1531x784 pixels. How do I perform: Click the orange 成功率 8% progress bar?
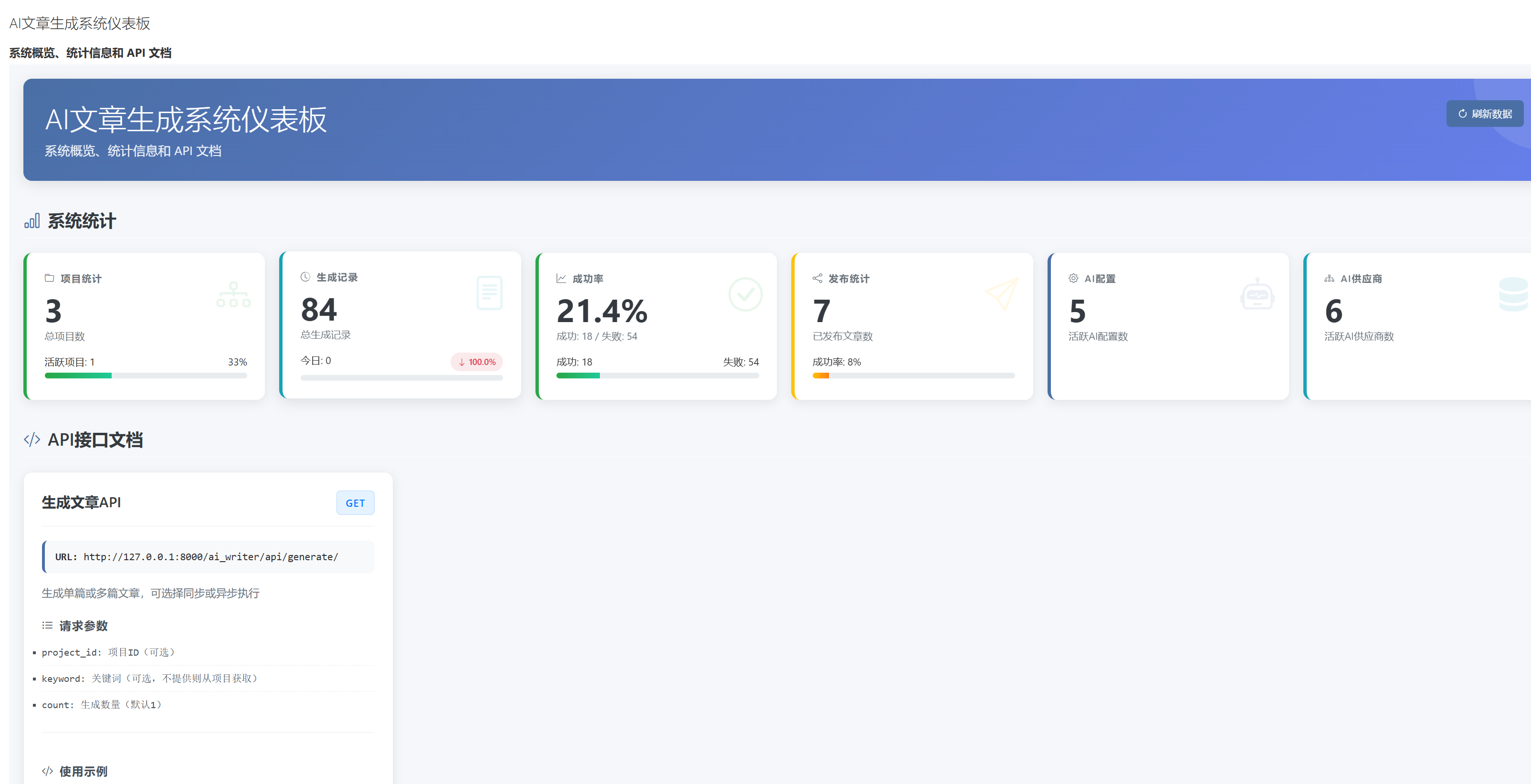click(x=820, y=376)
